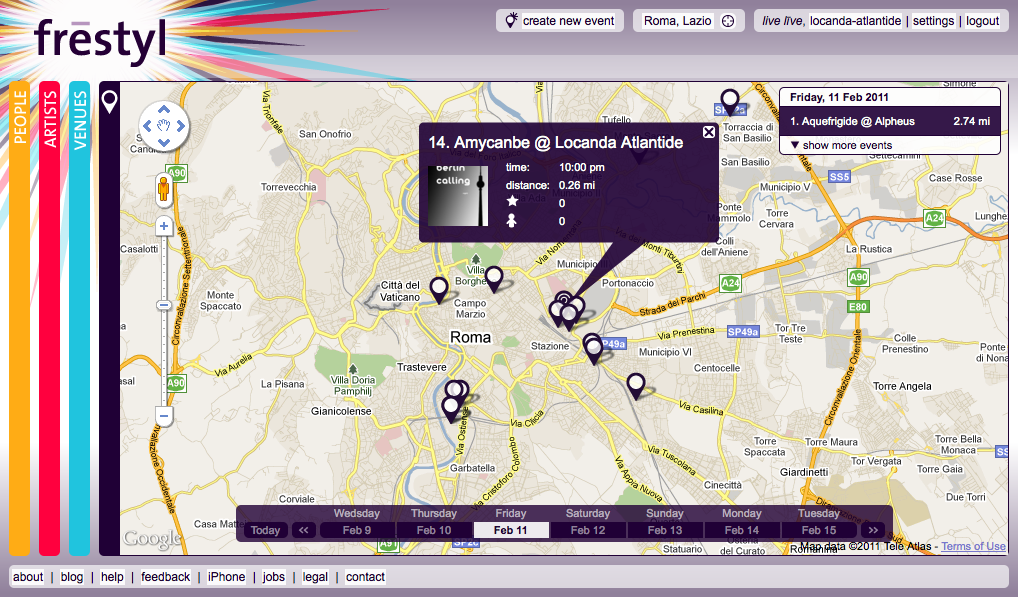Image resolution: width=1018 pixels, height=597 pixels.
Task: Jump to Today in the date bar
Action: [266, 530]
